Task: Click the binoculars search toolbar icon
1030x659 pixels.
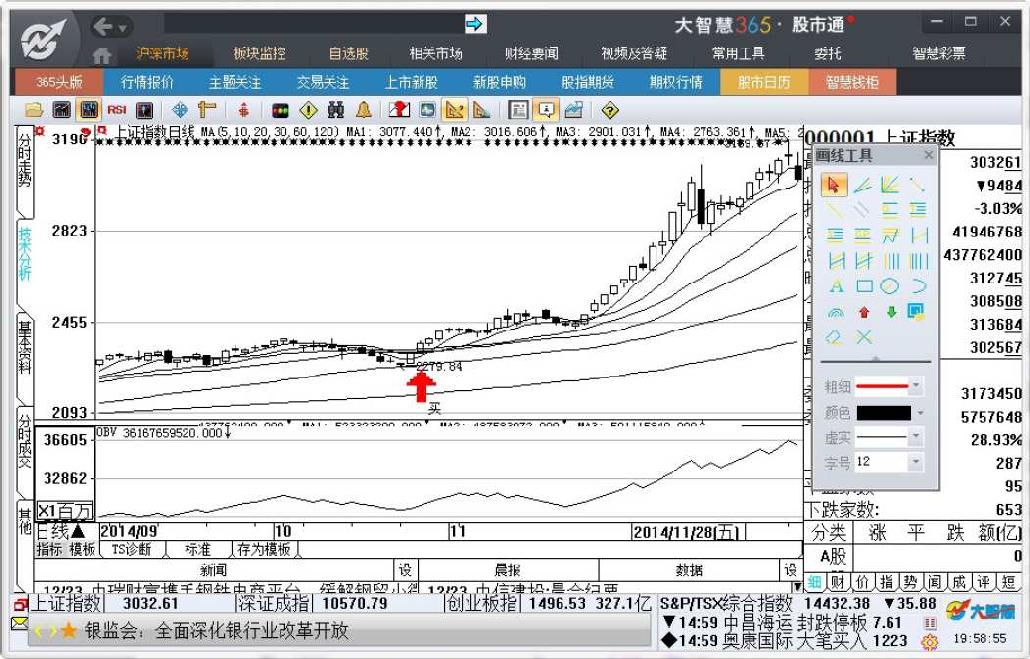Action: coord(336,110)
